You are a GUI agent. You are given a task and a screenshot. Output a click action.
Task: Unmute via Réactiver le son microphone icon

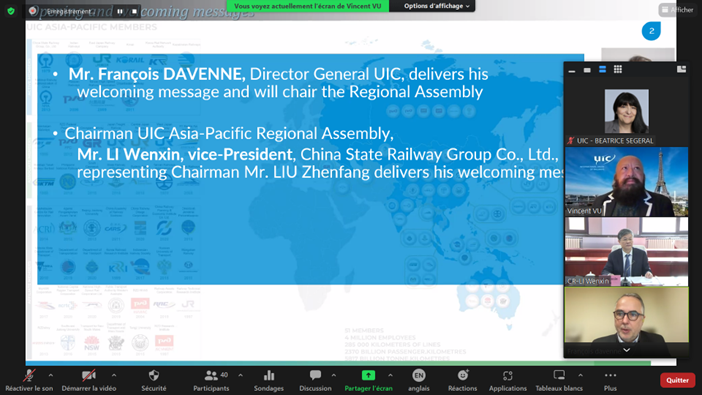click(30, 376)
